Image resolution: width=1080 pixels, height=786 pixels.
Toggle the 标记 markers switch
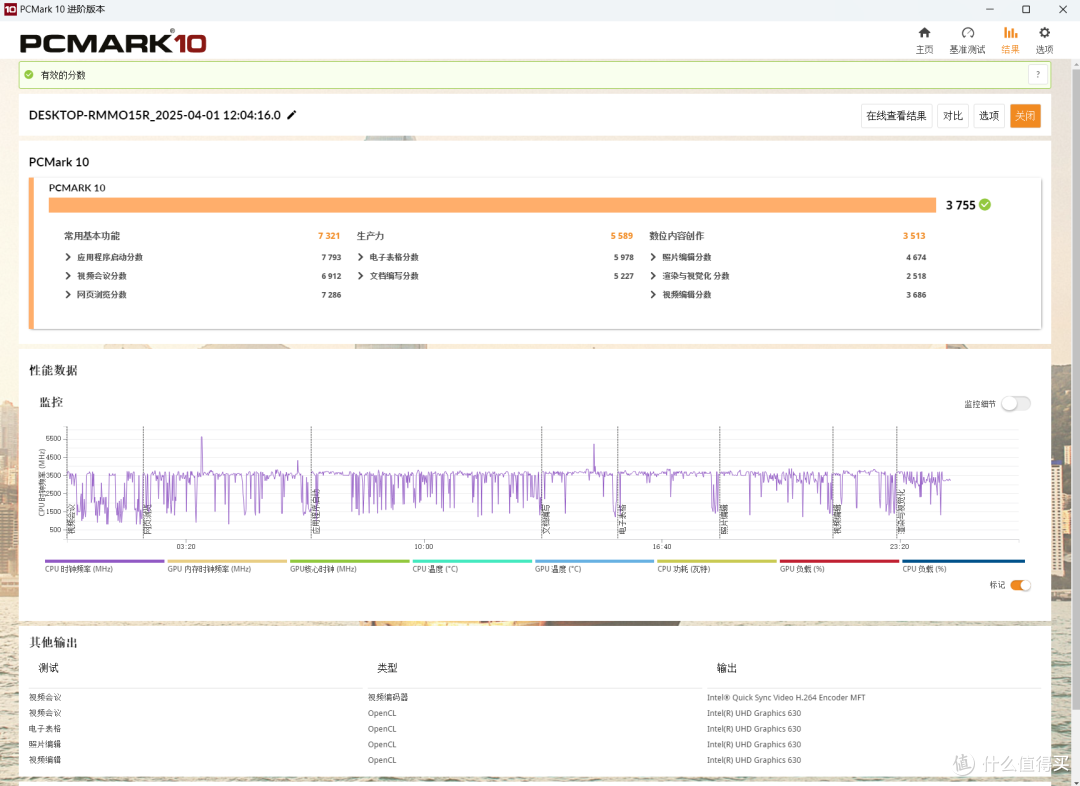(x=1020, y=585)
